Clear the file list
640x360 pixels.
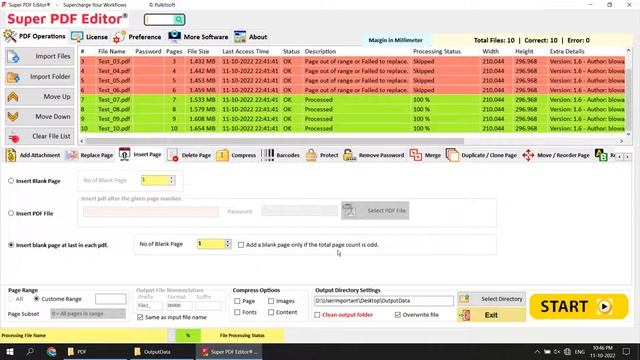point(40,136)
